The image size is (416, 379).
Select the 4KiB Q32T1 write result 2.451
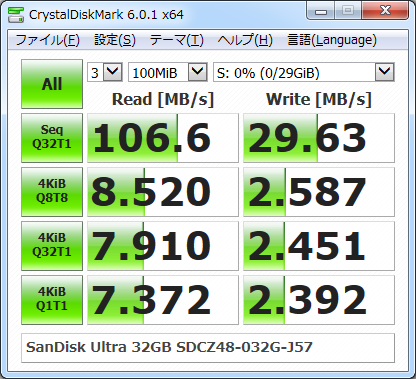click(x=319, y=246)
